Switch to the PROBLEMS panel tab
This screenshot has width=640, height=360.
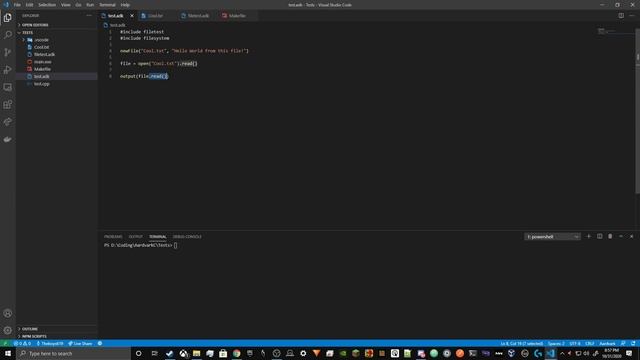tap(113, 237)
